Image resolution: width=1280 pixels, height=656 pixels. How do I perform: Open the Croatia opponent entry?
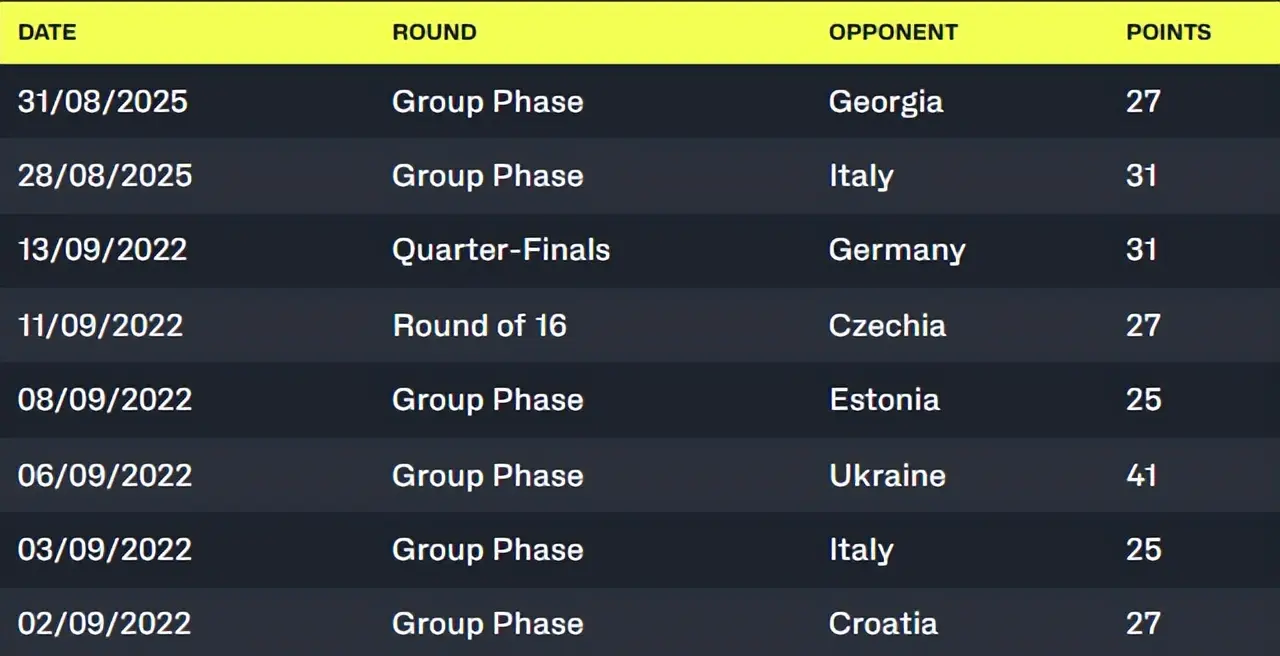pos(883,623)
